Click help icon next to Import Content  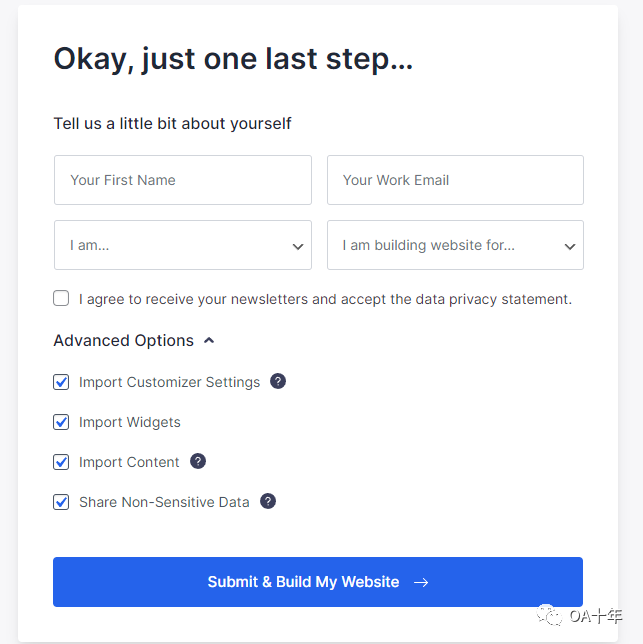198,461
